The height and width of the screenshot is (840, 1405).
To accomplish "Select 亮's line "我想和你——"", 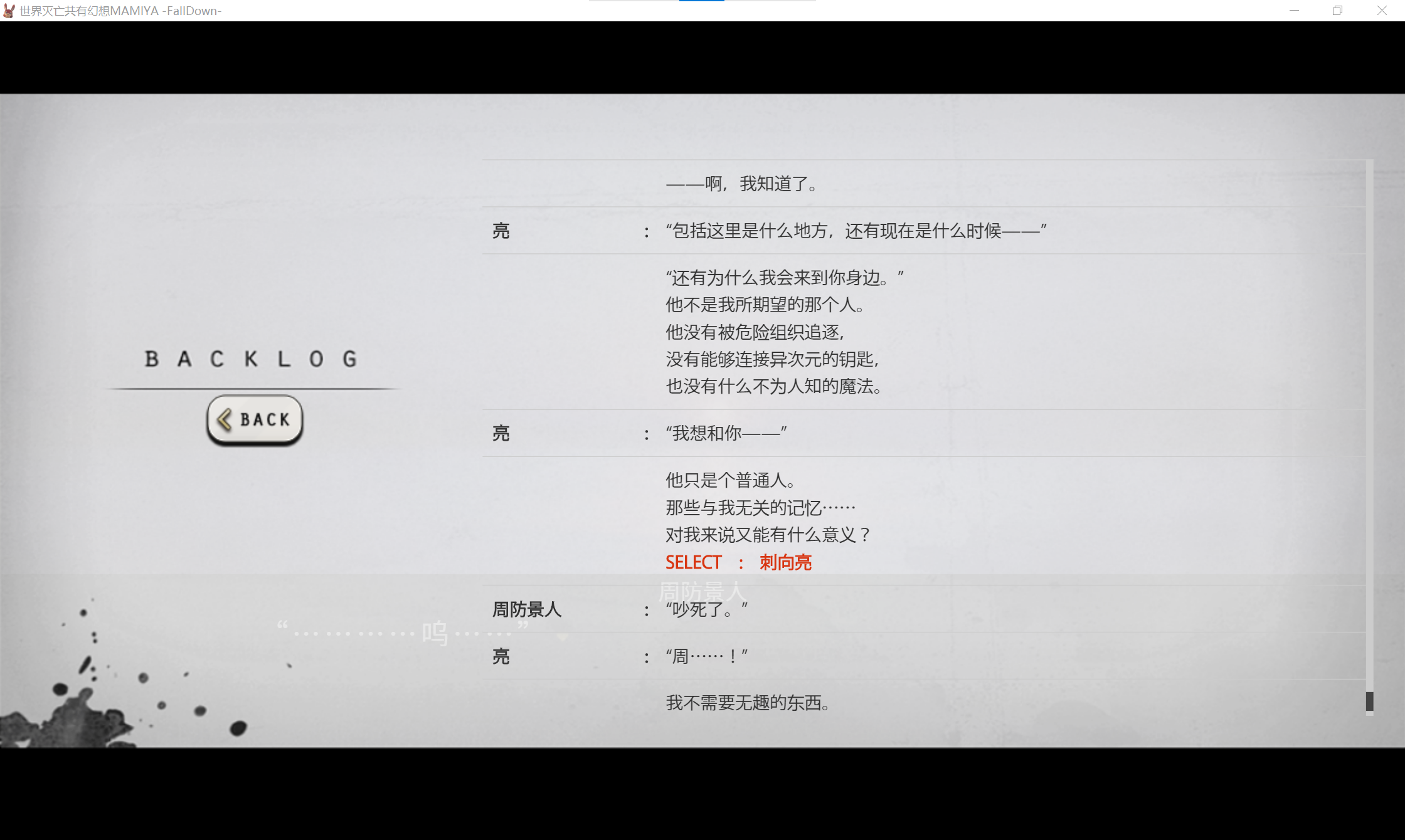I will tap(724, 433).
